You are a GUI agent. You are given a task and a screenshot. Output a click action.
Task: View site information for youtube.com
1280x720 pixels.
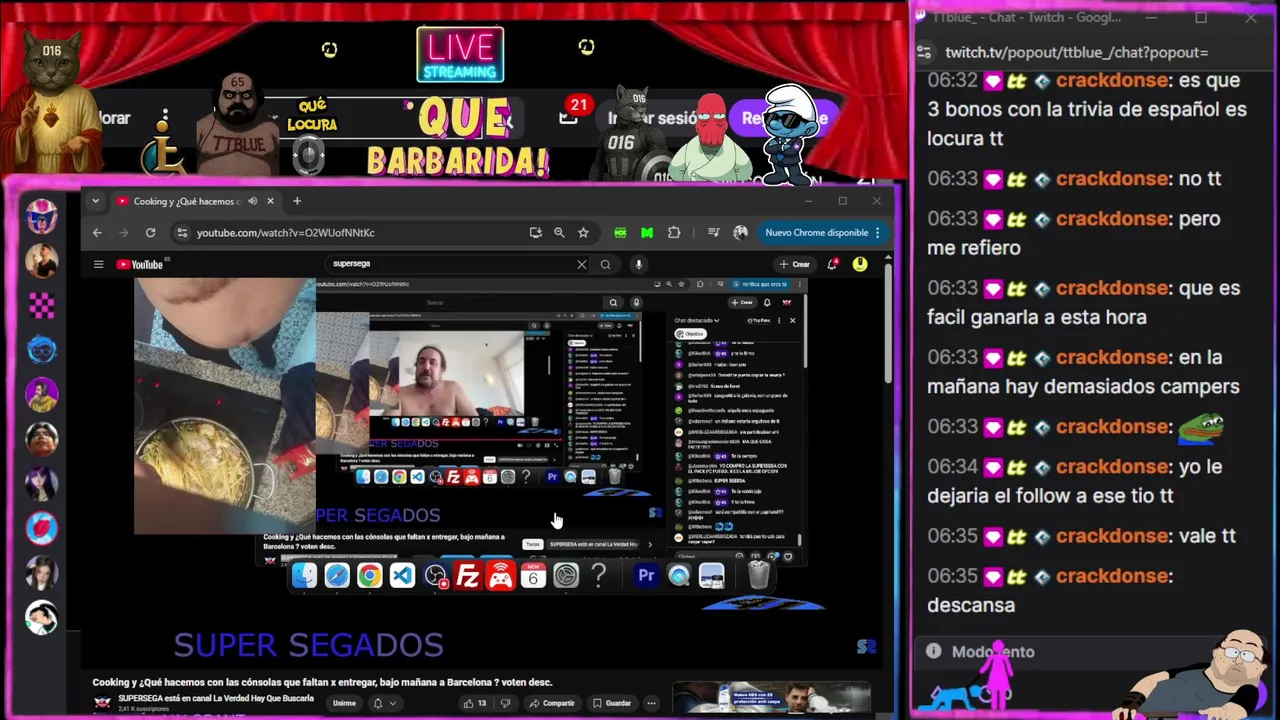click(181, 233)
